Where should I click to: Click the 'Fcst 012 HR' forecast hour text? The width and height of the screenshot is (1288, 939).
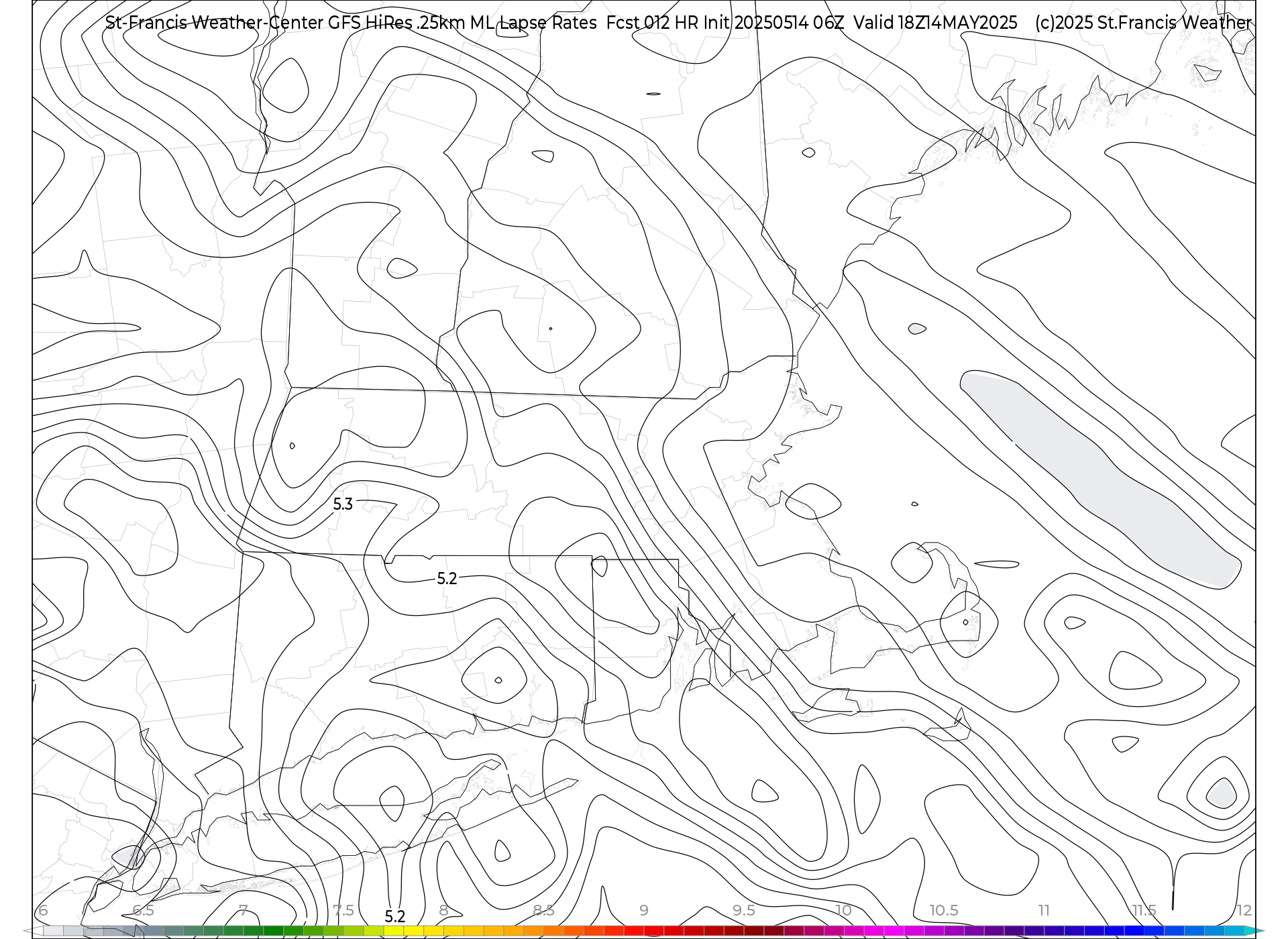click(x=651, y=23)
